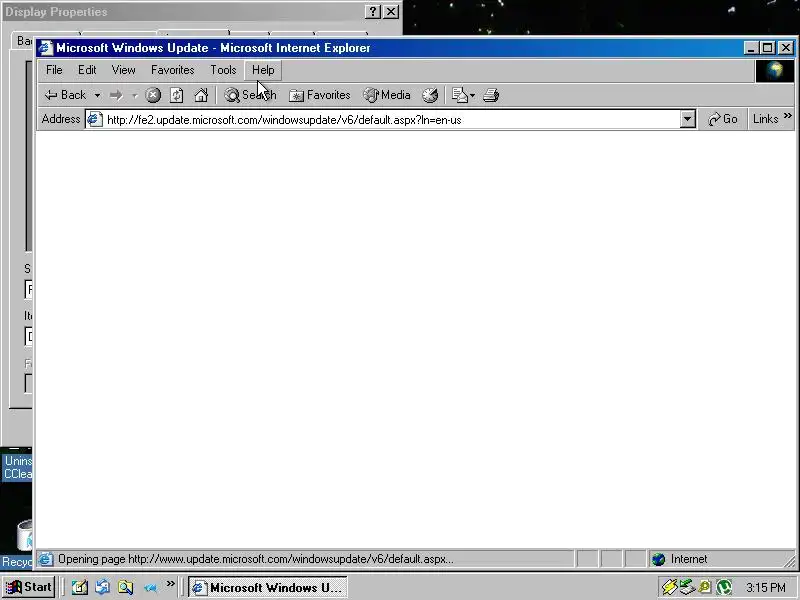
Task: Open the Back history dropdown arrow
Action: point(97,95)
